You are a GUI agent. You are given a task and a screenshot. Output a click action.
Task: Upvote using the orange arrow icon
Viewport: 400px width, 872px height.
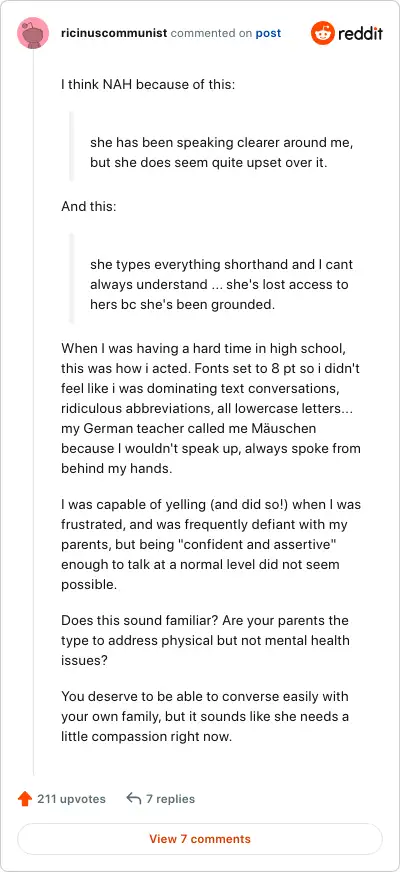click(24, 799)
